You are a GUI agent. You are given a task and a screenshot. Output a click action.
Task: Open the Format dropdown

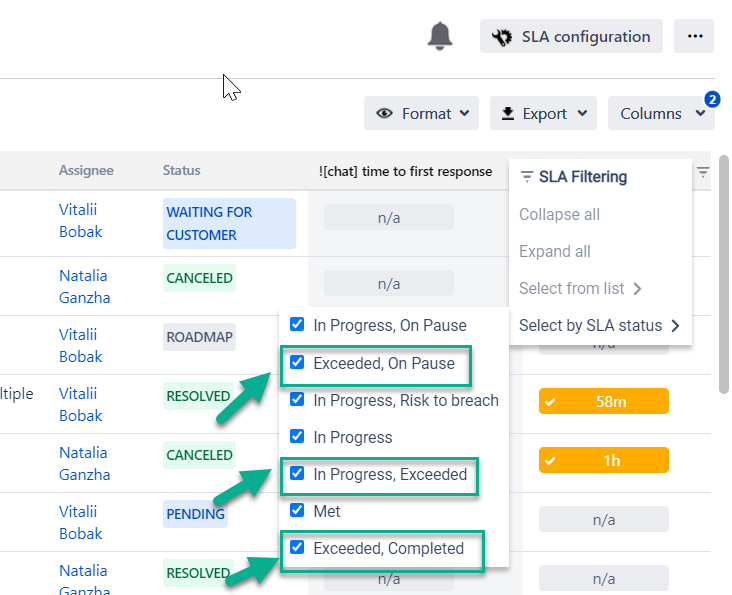(422, 113)
